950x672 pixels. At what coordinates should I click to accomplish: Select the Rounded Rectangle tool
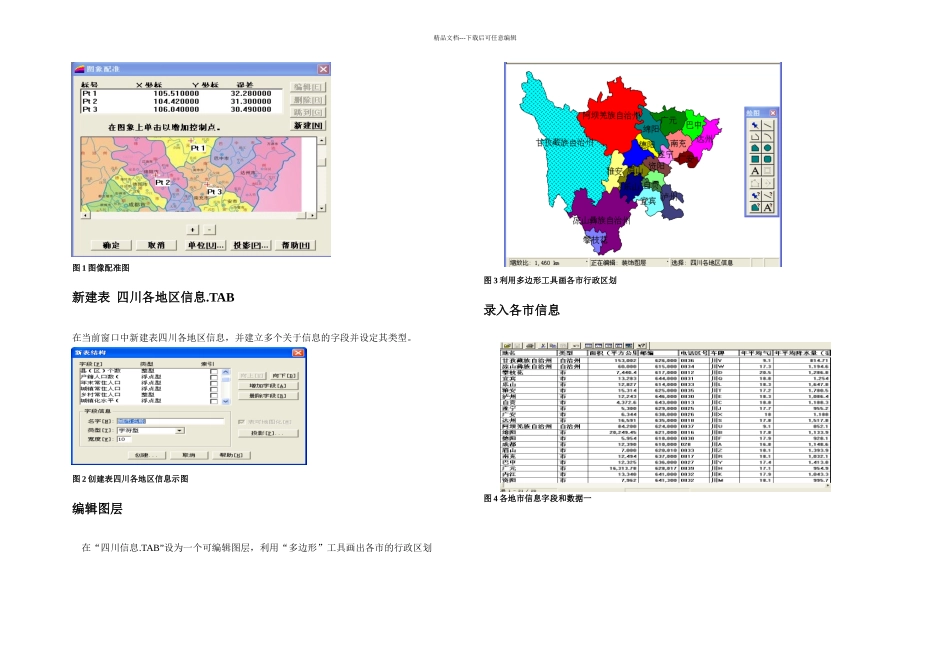pos(768,159)
